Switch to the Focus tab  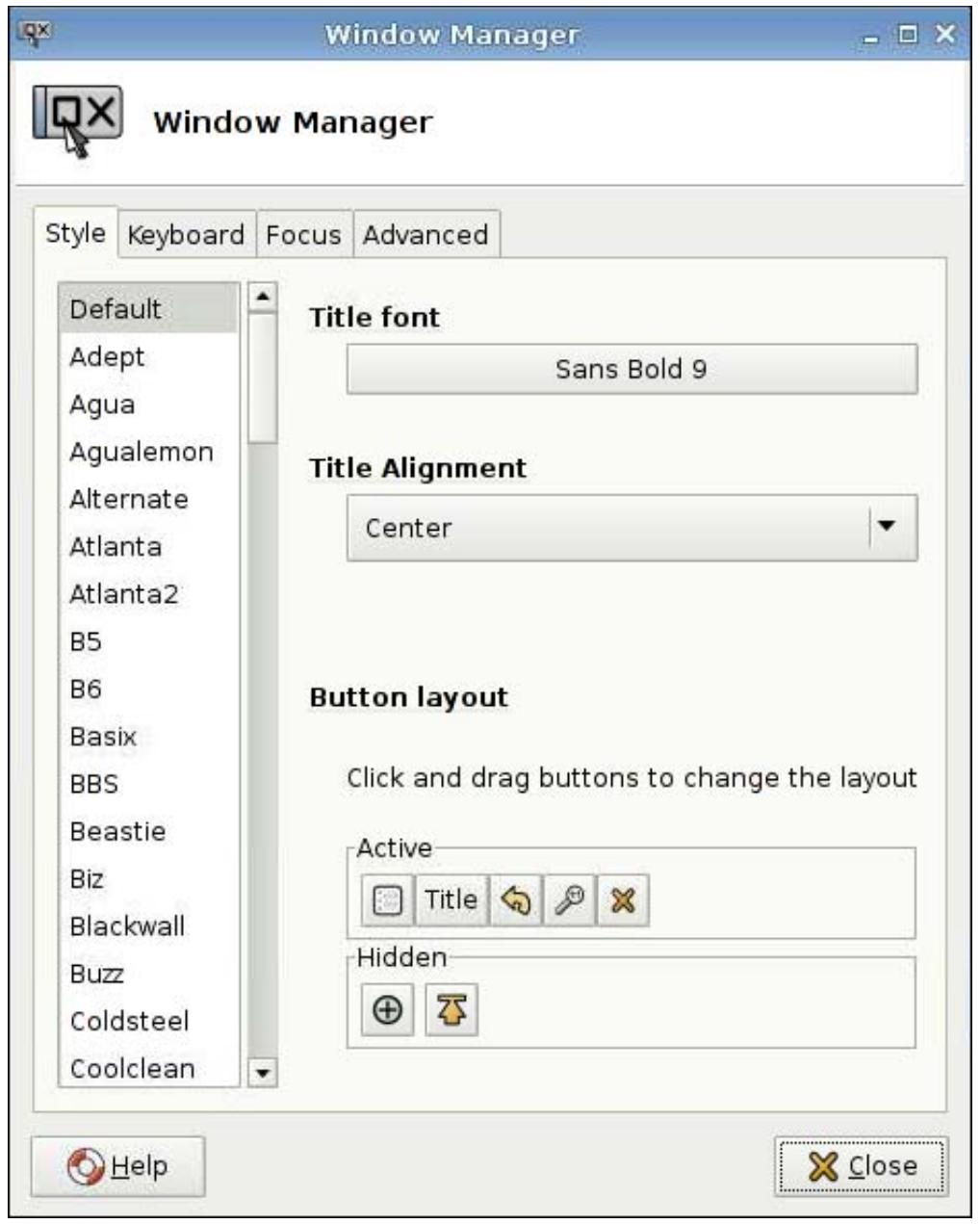click(x=303, y=235)
